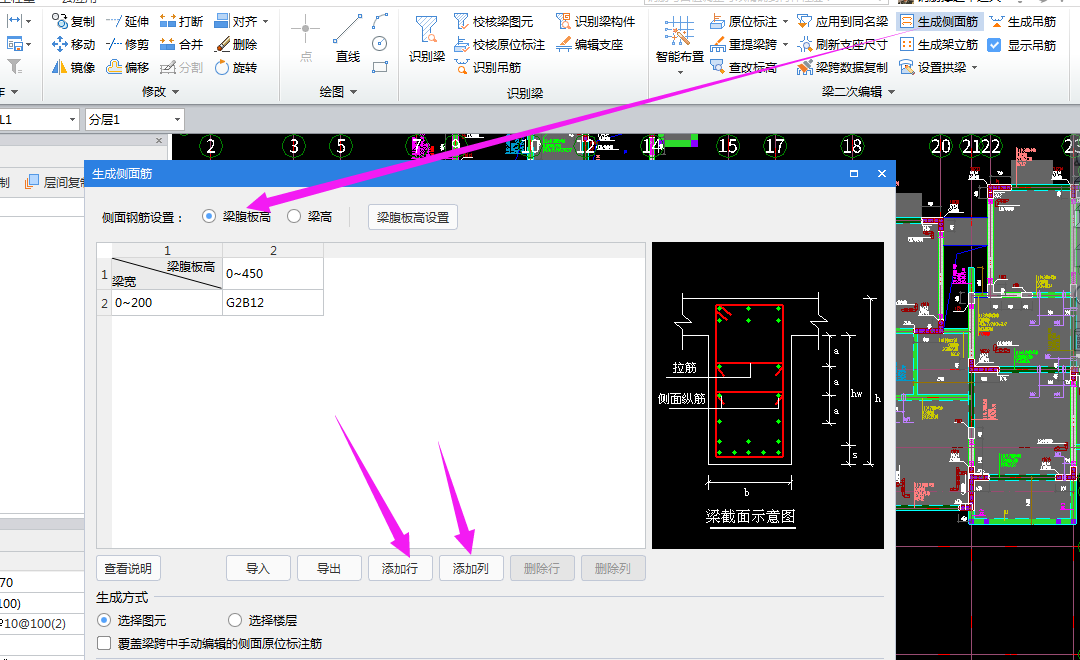Expand the 绘图 group menu
The image size is (1080, 660).
[338, 92]
